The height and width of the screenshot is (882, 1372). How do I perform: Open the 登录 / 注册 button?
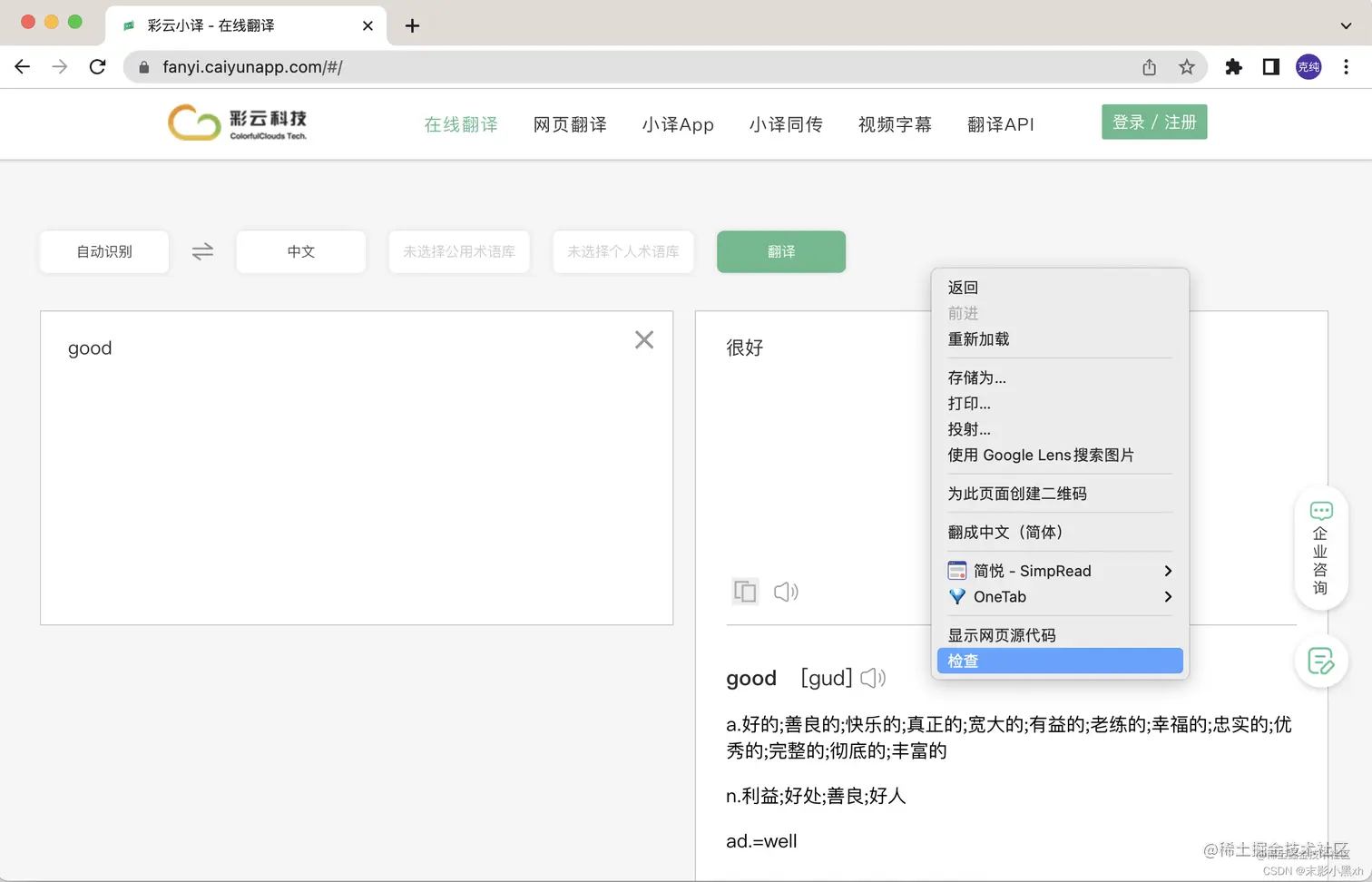(x=1154, y=121)
